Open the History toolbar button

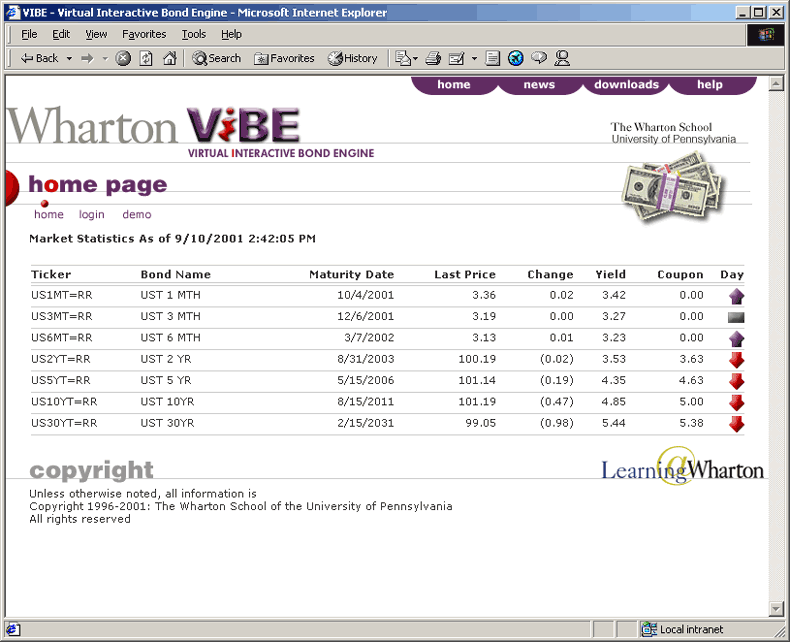coord(353,58)
